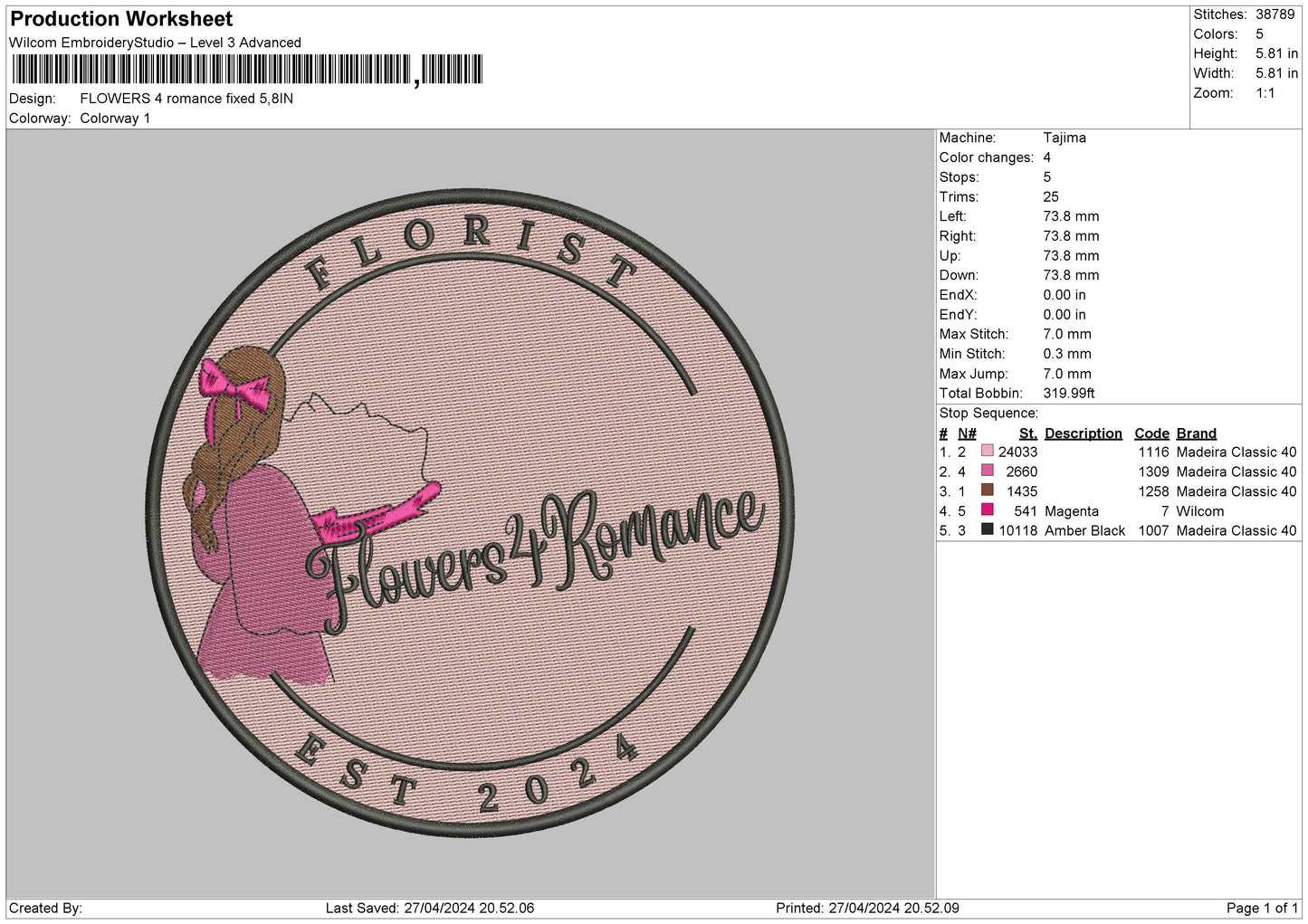Click the Up value '73.8 mm'
The height and width of the screenshot is (924, 1308).
(1071, 256)
